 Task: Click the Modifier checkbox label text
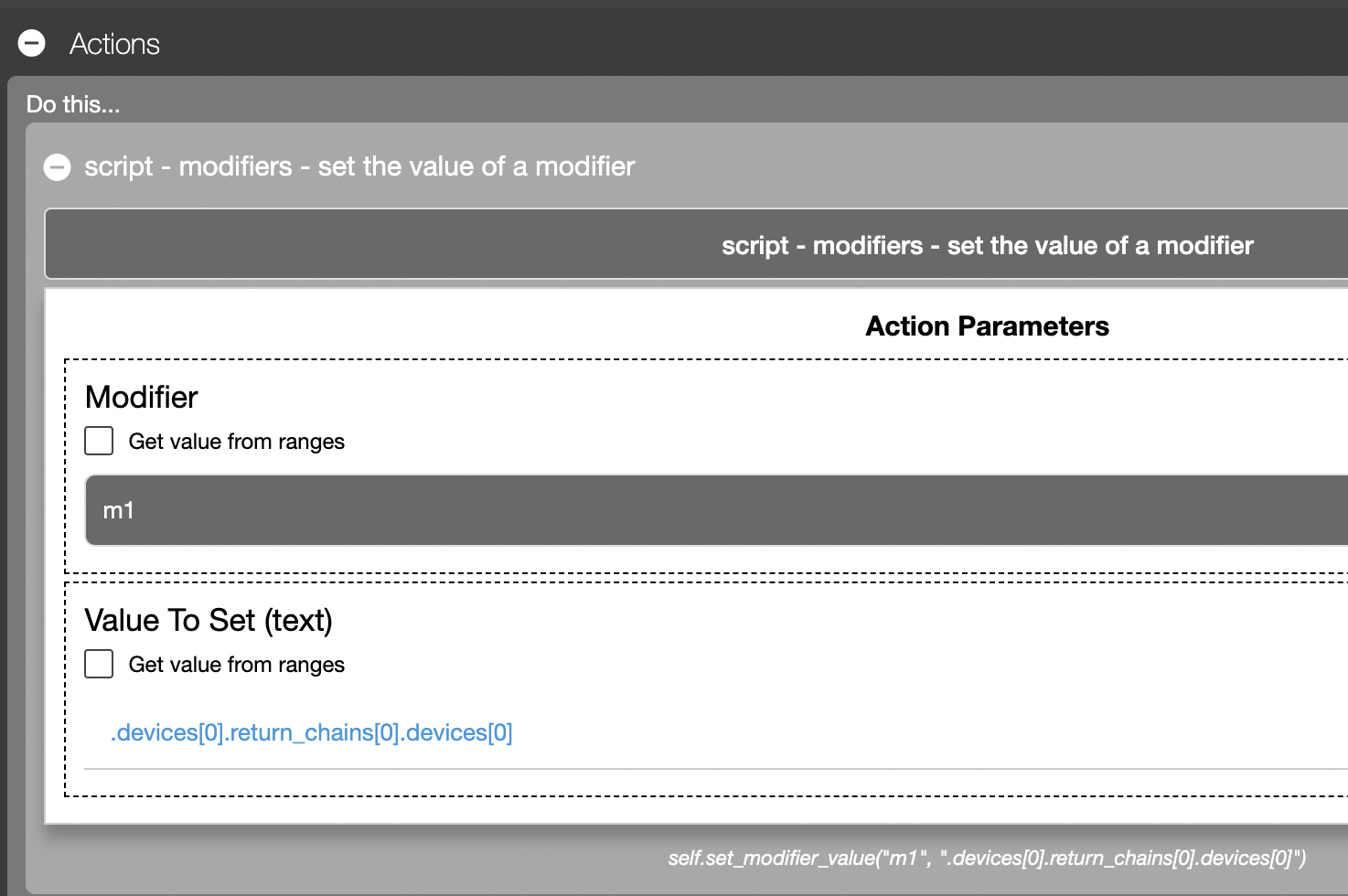pos(236,442)
